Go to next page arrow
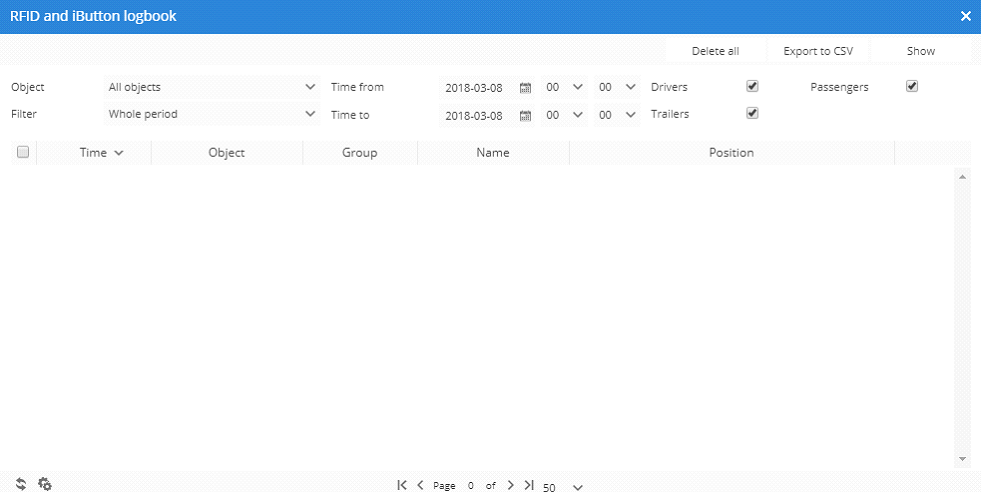 [x=510, y=485]
